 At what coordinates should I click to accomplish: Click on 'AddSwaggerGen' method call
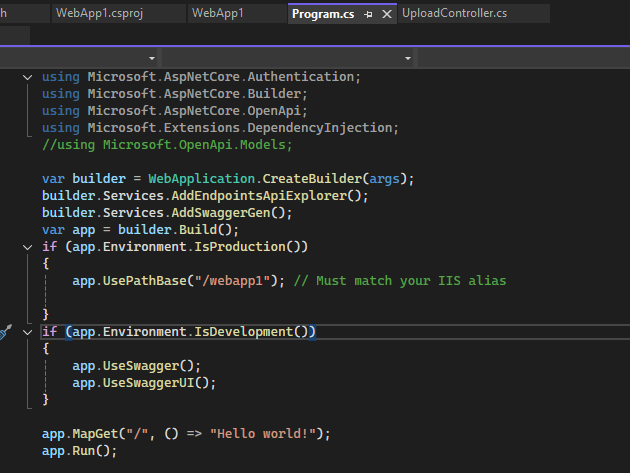point(221,213)
